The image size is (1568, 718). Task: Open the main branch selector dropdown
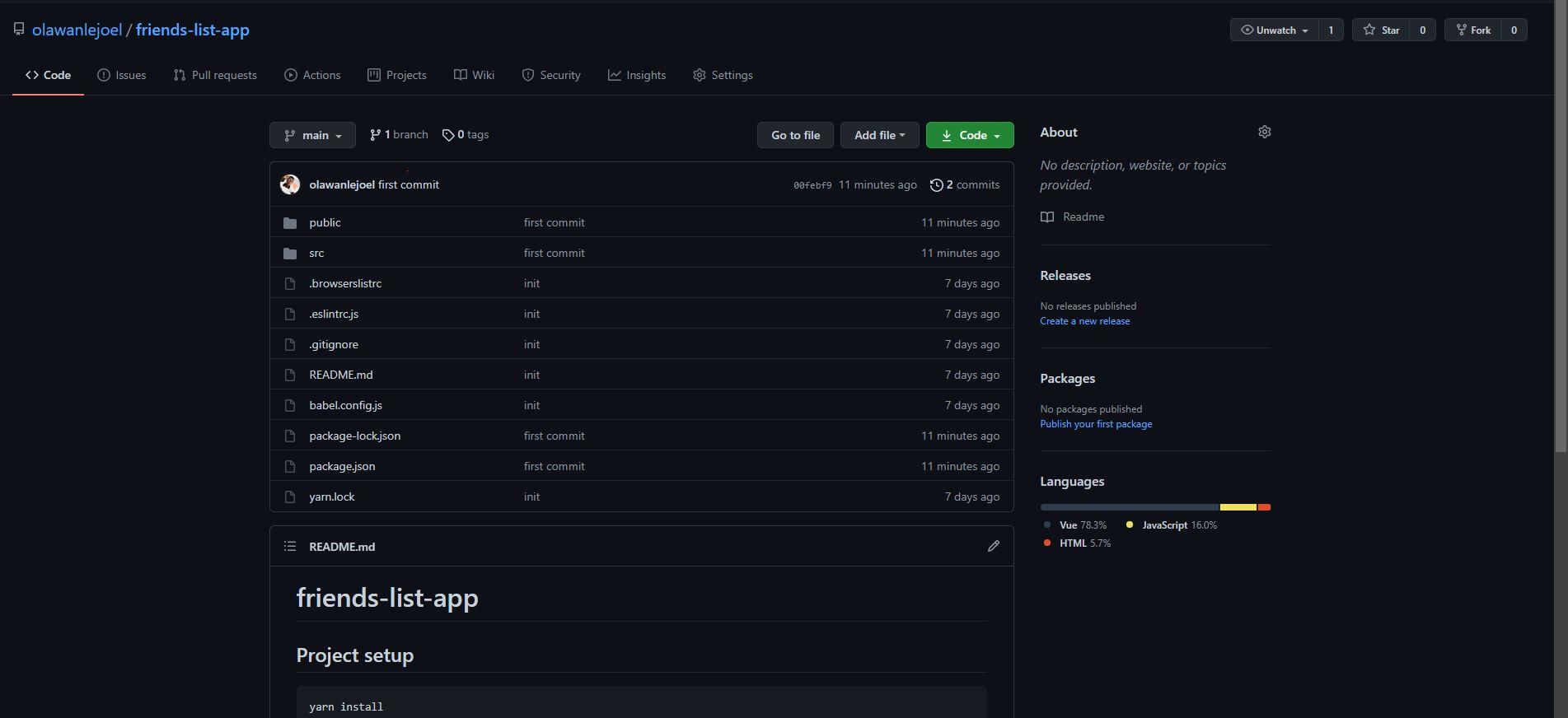[312, 135]
